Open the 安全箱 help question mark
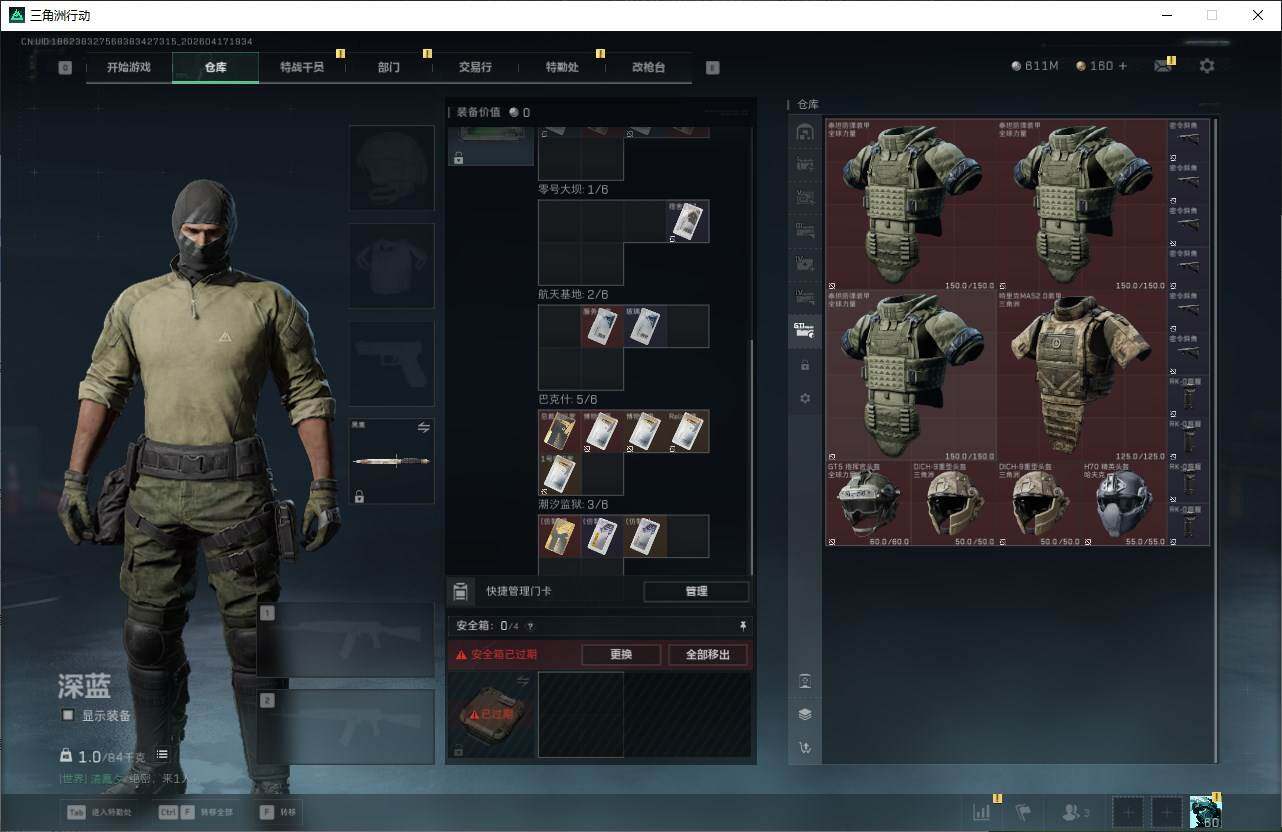1282x832 pixels. pyautogui.click(x=530, y=626)
